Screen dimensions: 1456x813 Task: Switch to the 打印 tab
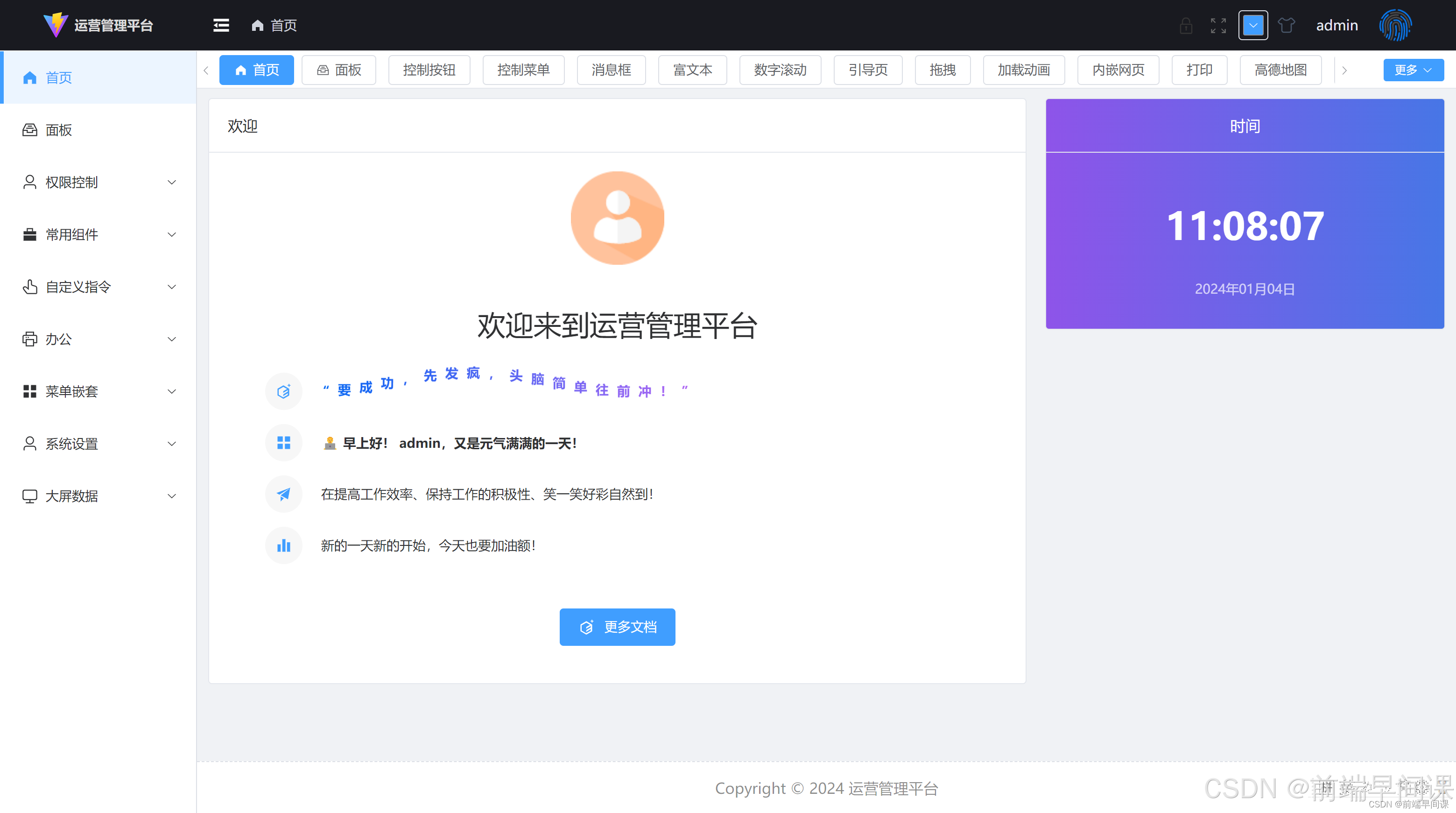pos(1199,70)
